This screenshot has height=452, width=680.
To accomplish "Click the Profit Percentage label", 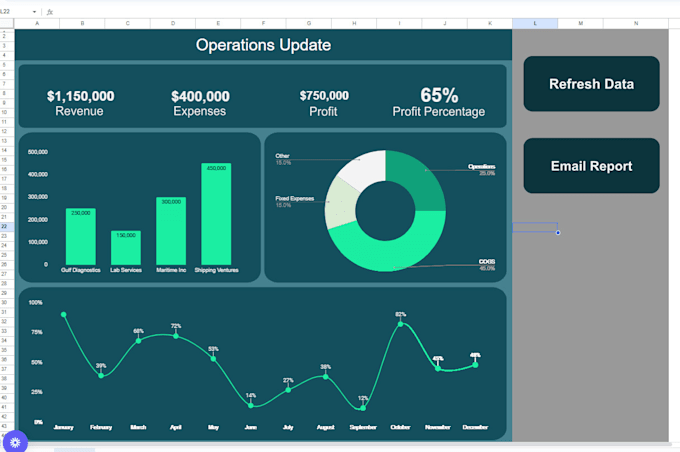I will 439,112.
